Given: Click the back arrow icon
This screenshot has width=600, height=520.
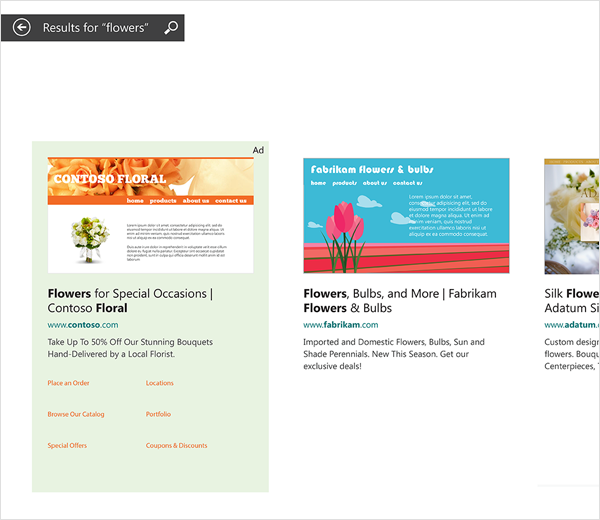Looking at the screenshot, I should click(22, 28).
